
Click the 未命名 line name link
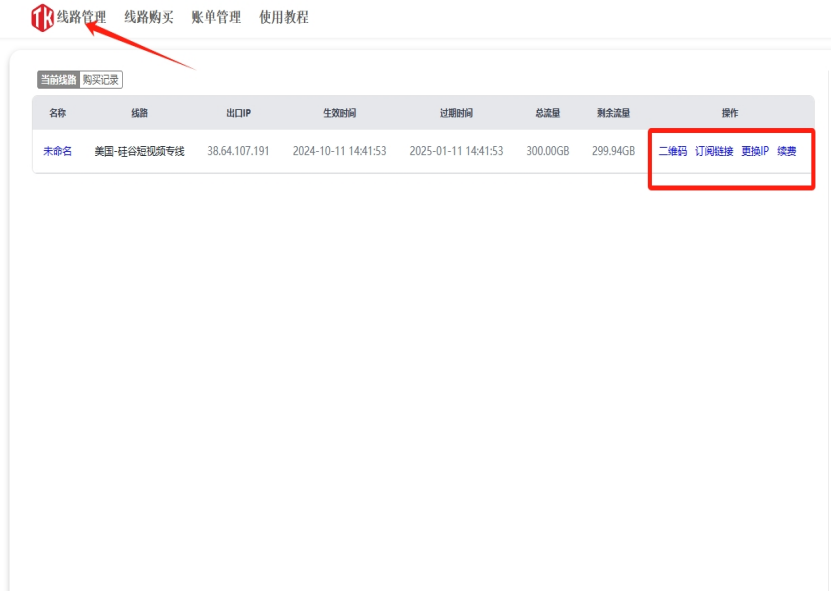coord(57,152)
